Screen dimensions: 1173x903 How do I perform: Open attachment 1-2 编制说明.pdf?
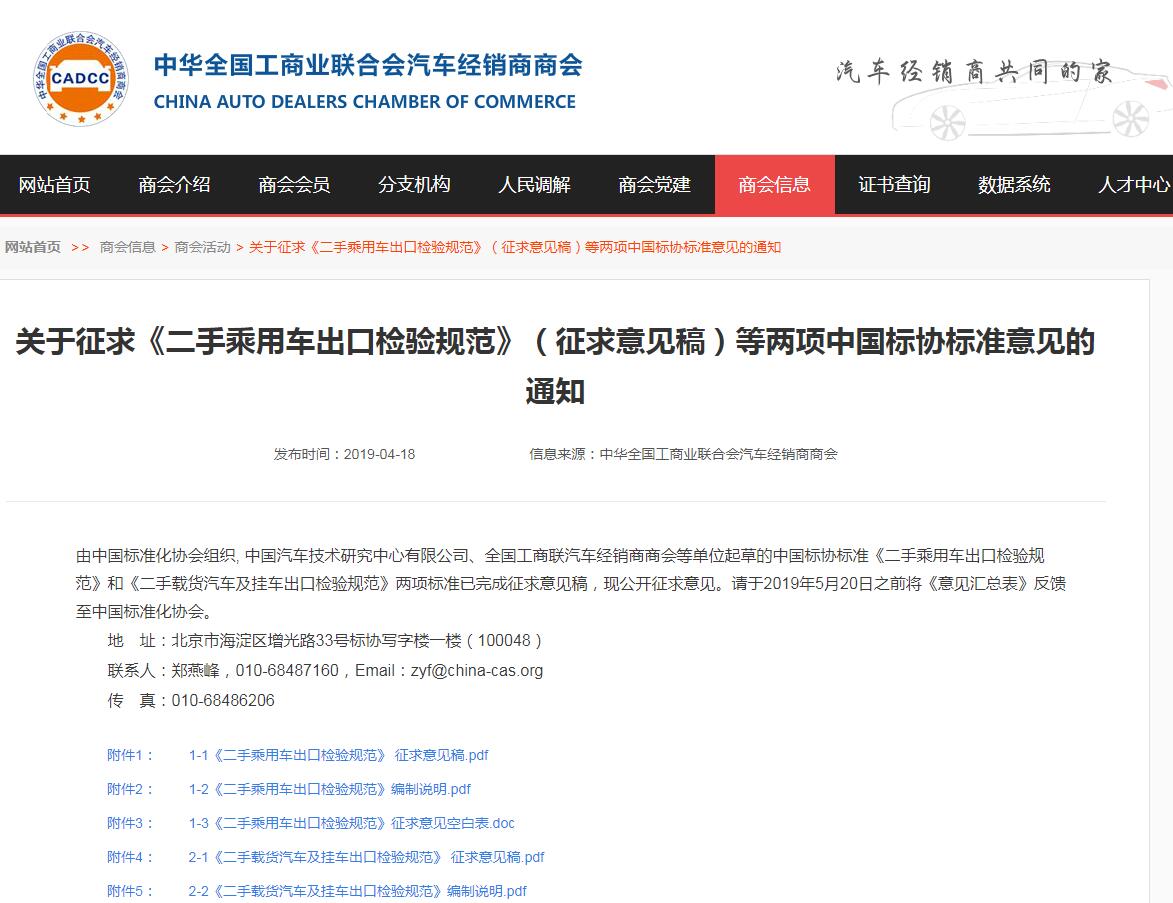(x=330, y=789)
